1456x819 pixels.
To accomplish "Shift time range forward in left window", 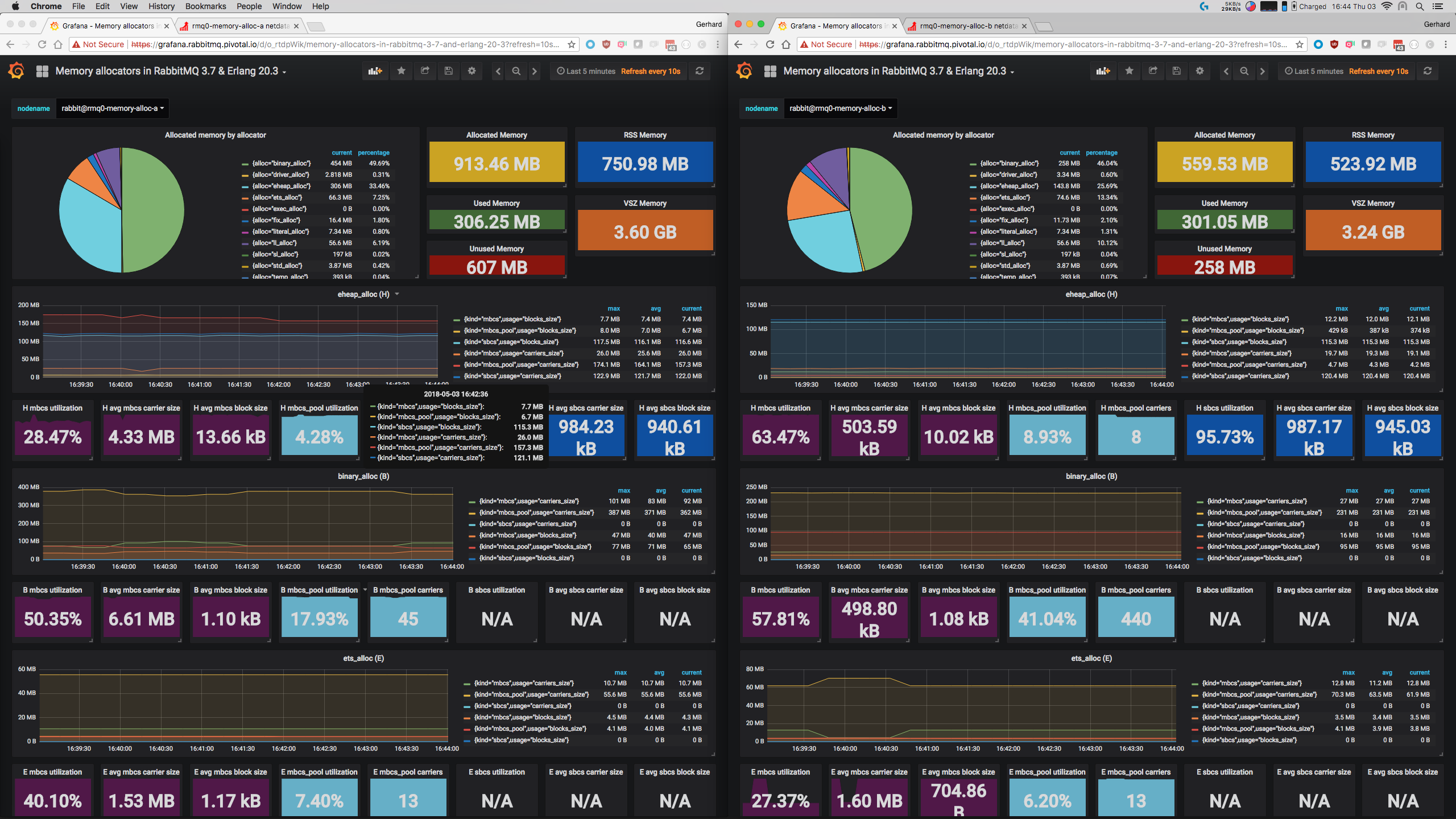I will point(534,71).
